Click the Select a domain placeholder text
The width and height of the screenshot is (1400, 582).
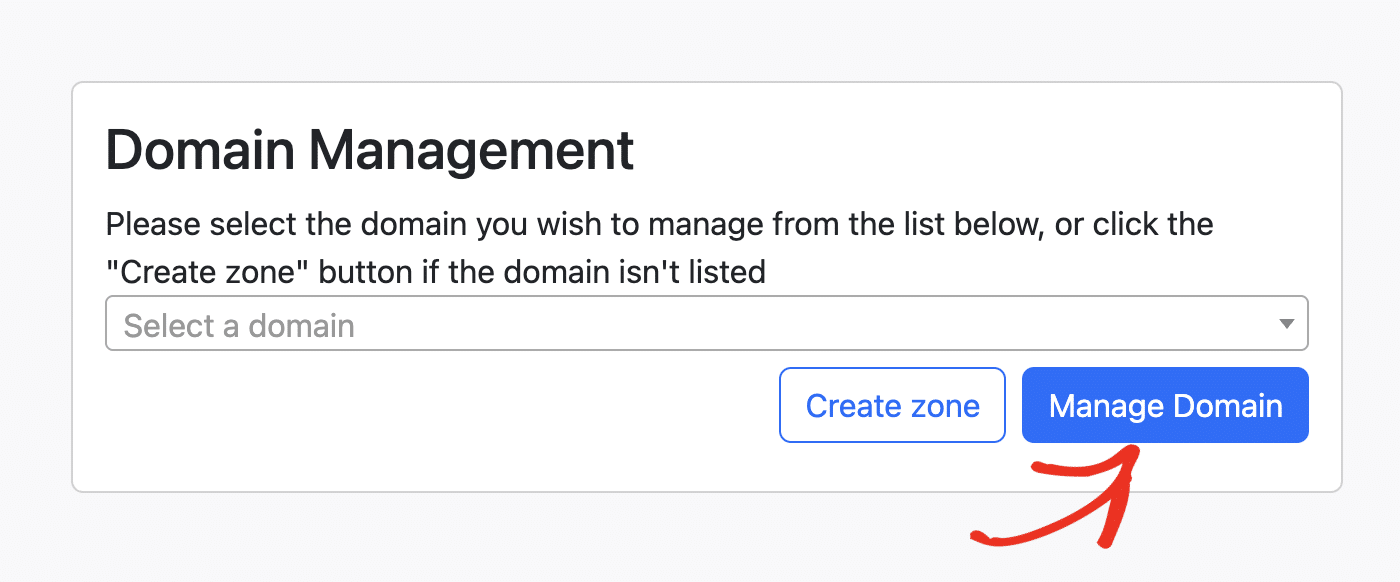[238, 324]
